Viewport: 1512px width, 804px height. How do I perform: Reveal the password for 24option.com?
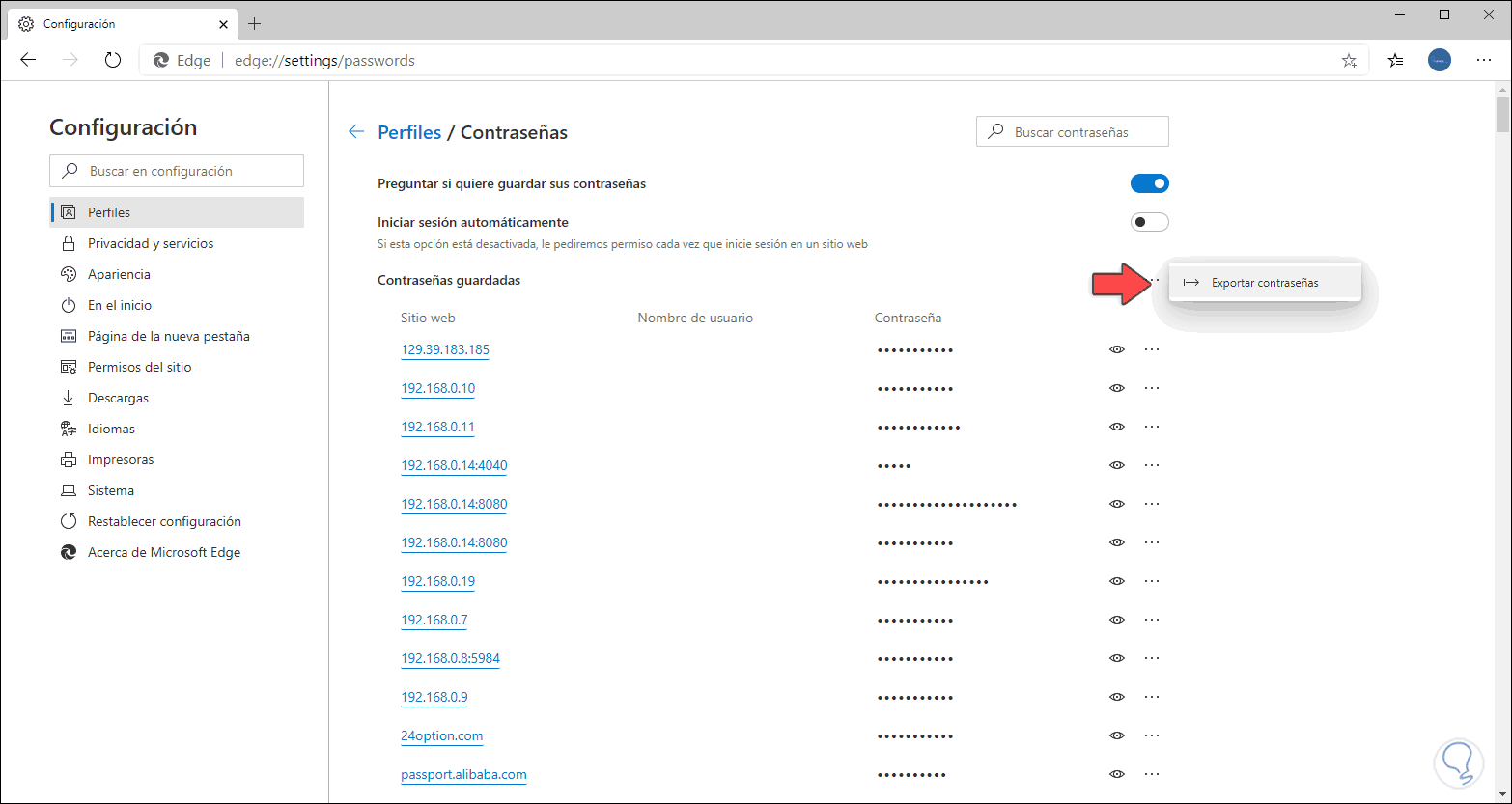[x=1117, y=735]
